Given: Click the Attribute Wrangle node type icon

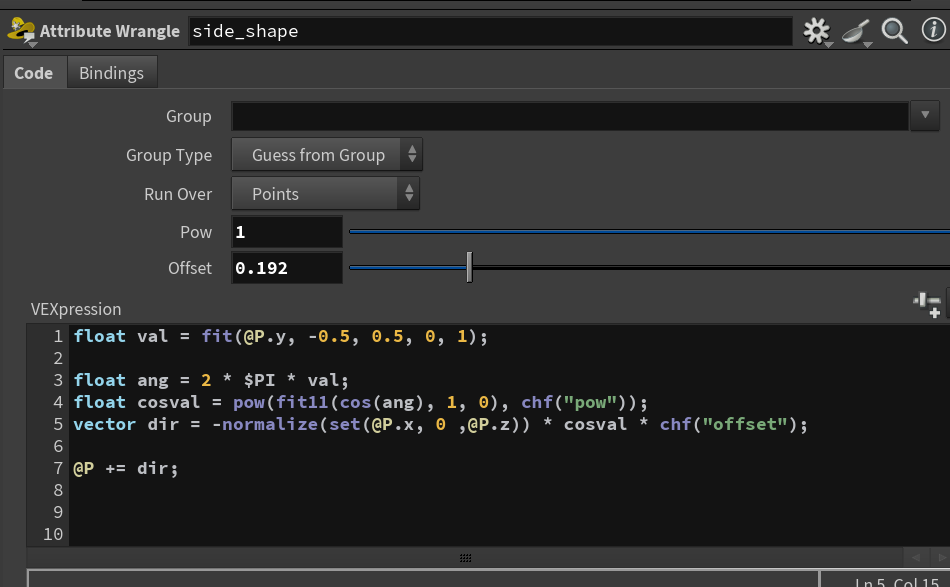Looking at the screenshot, I should click(22, 31).
